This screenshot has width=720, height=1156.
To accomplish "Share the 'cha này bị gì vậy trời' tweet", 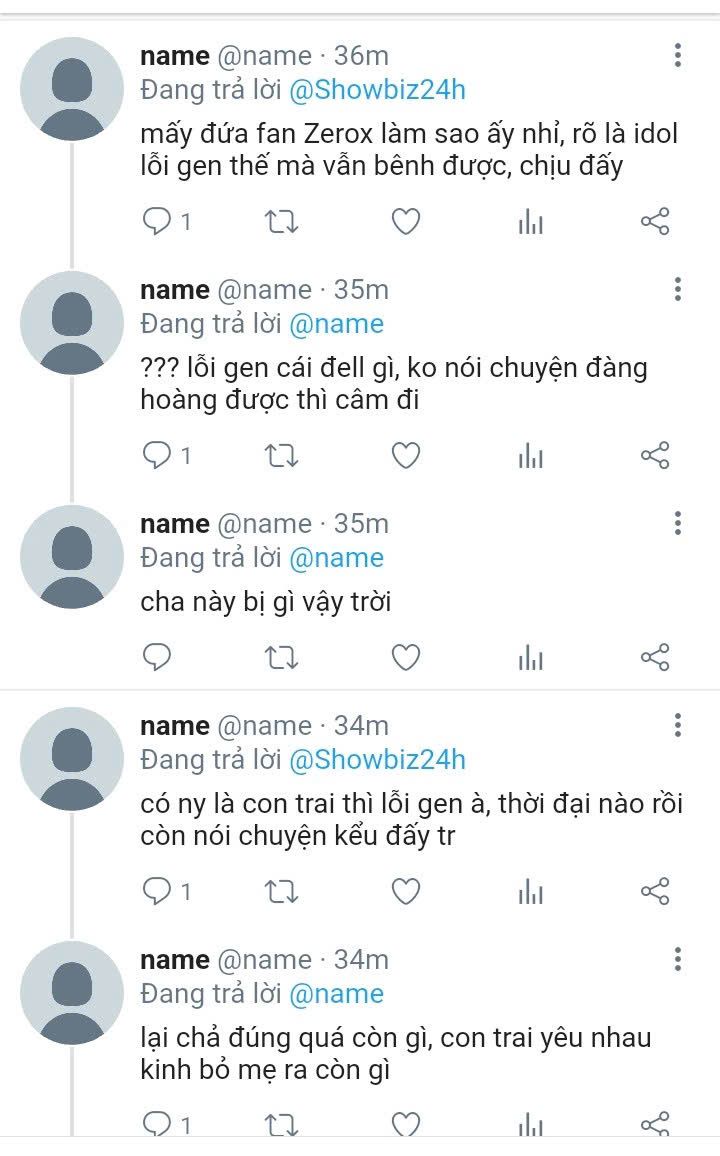I will 654,657.
